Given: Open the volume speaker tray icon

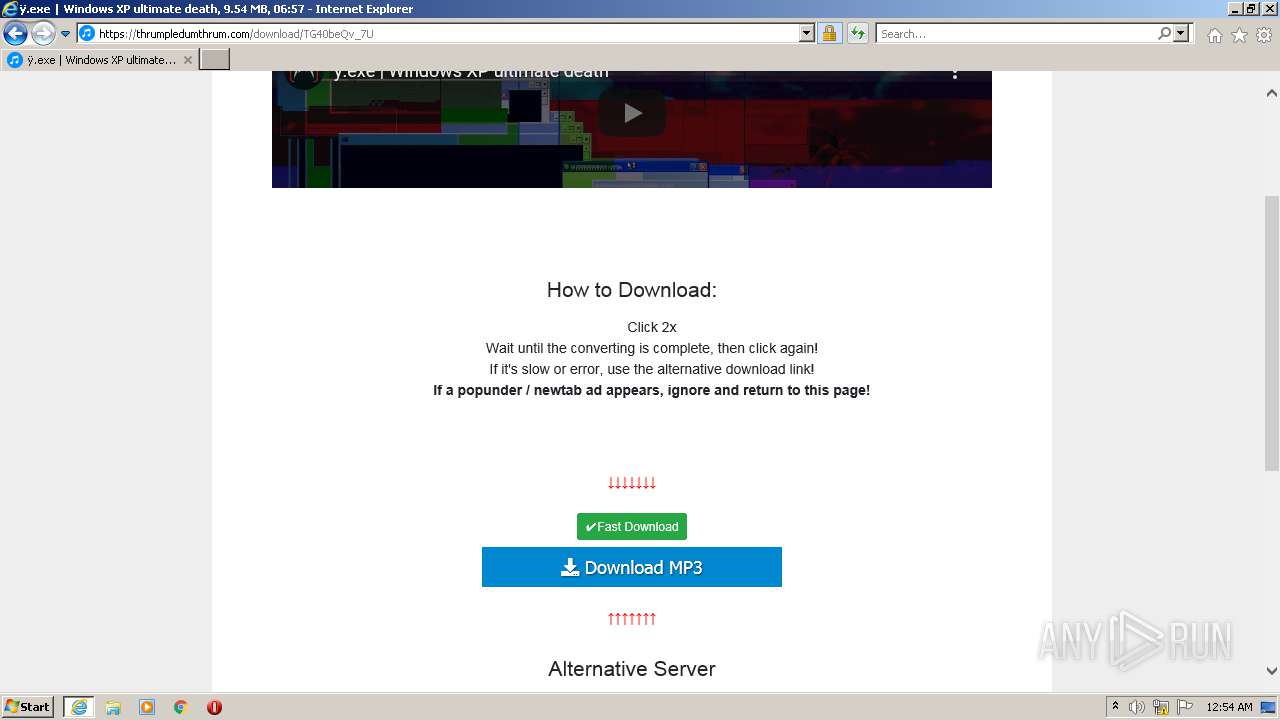Looking at the screenshot, I should [x=1137, y=707].
